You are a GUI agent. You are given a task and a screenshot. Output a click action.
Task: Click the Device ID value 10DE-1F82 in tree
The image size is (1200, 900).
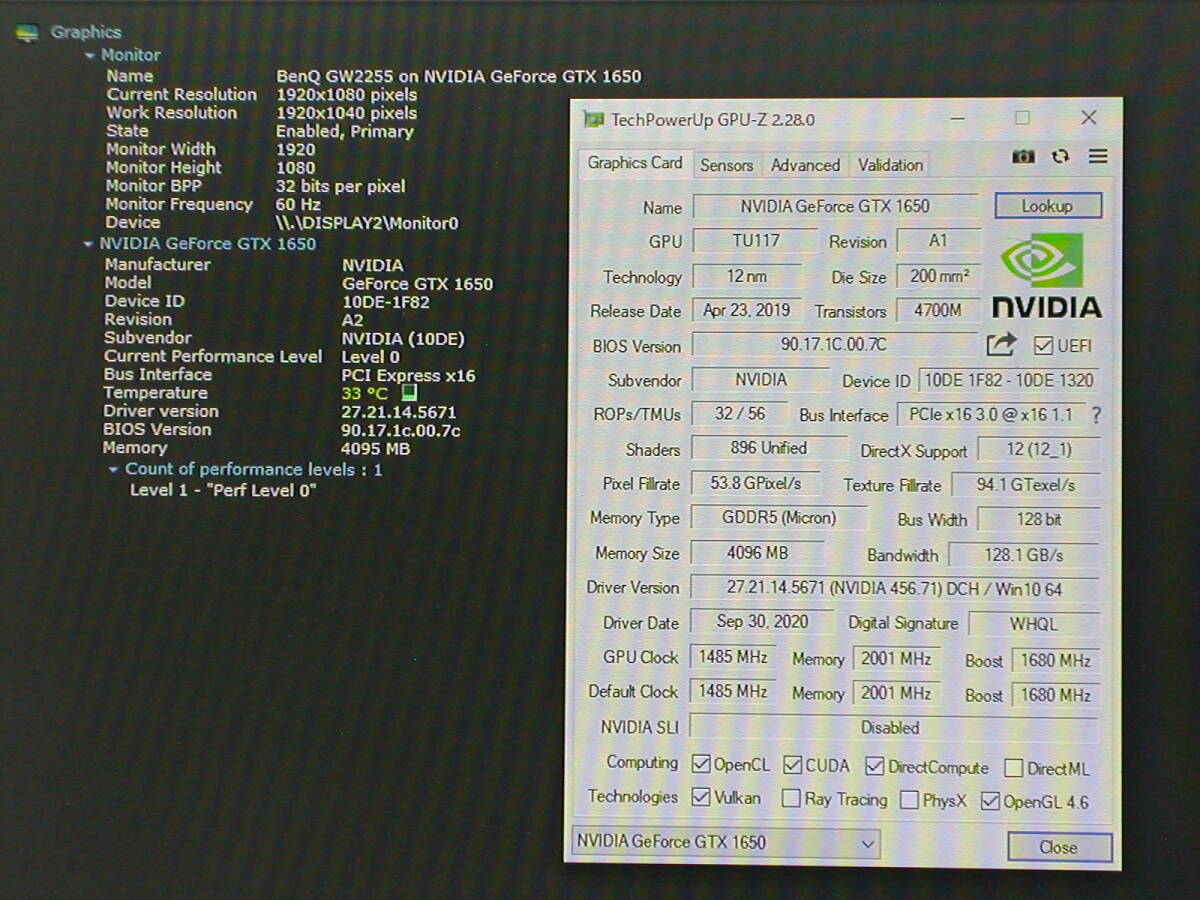pos(386,302)
